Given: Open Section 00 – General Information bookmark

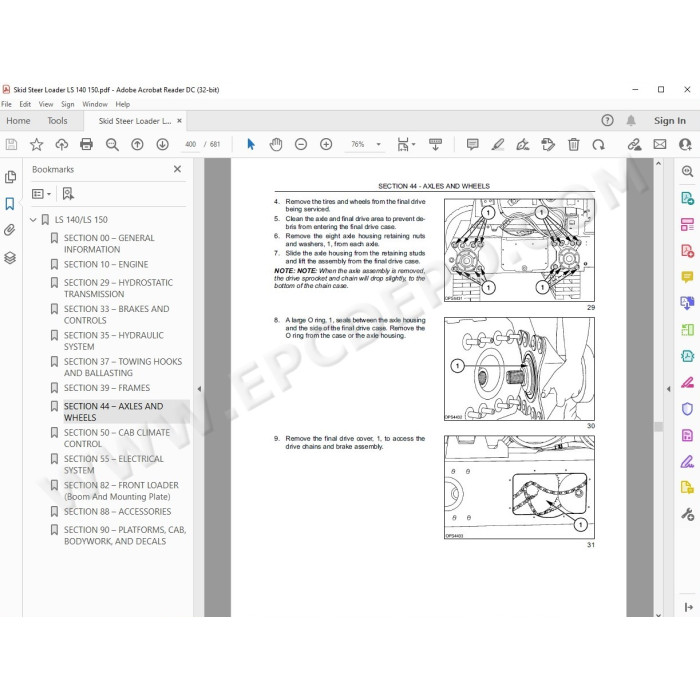Looking at the screenshot, I should (109, 243).
